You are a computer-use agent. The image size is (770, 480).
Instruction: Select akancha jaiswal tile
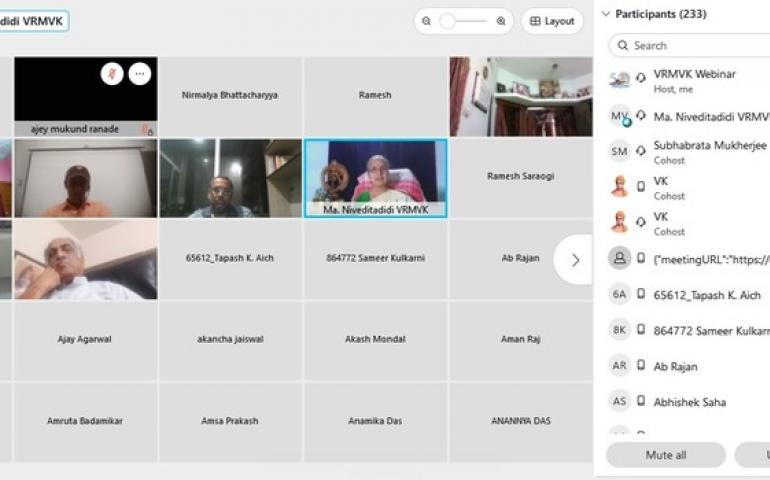[x=230, y=341]
